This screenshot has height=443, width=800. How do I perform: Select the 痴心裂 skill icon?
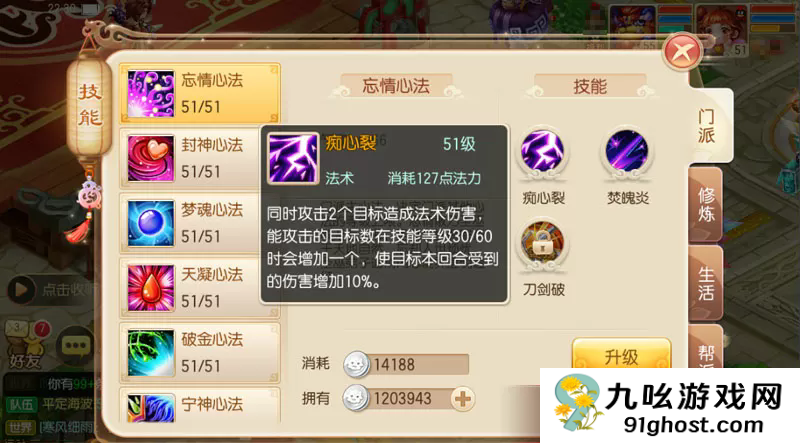click(x=542, y=153)
